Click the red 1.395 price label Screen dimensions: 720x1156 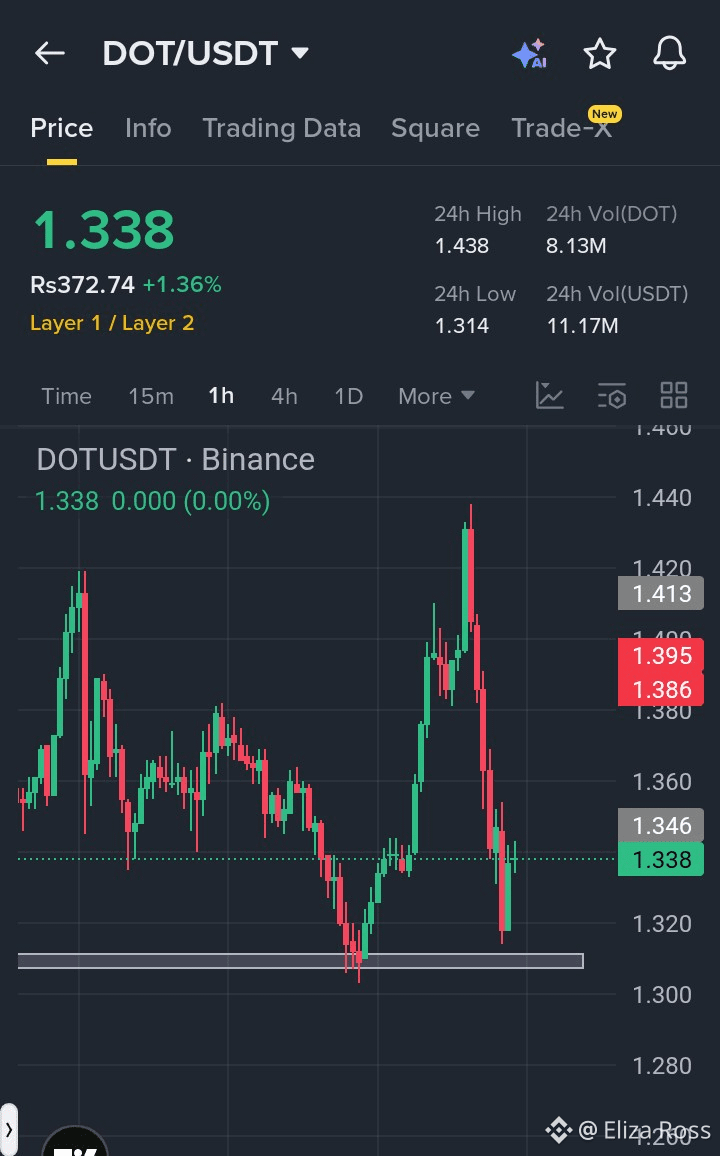coord(661,655)
